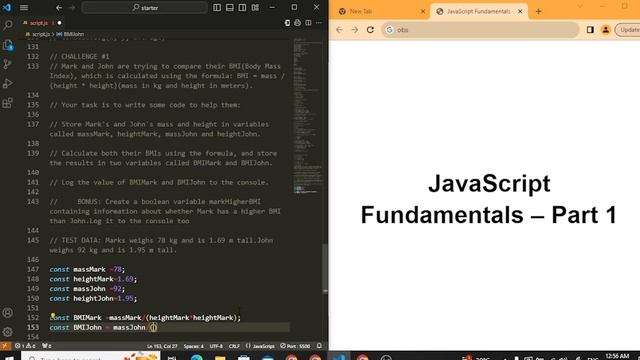The height and width of the screenshot is (360, 640).
Task: Split the editor to the right
Action: [308, 23]
